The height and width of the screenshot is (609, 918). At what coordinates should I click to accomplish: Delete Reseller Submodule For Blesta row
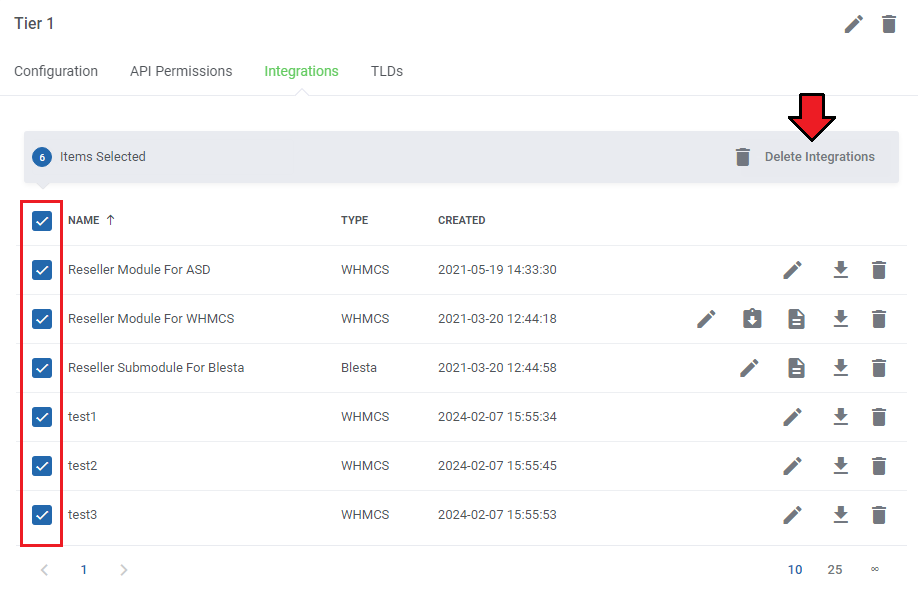pyautogui.click(x=879, y=368)
